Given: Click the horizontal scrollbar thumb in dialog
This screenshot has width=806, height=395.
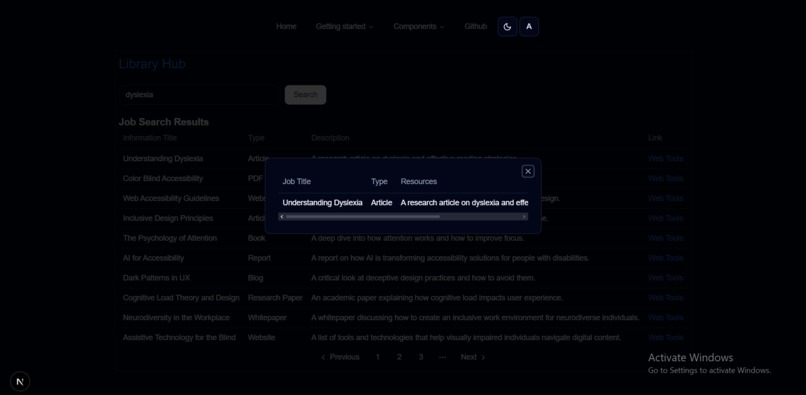Looking at the screenshot, I should pos(363,217).
